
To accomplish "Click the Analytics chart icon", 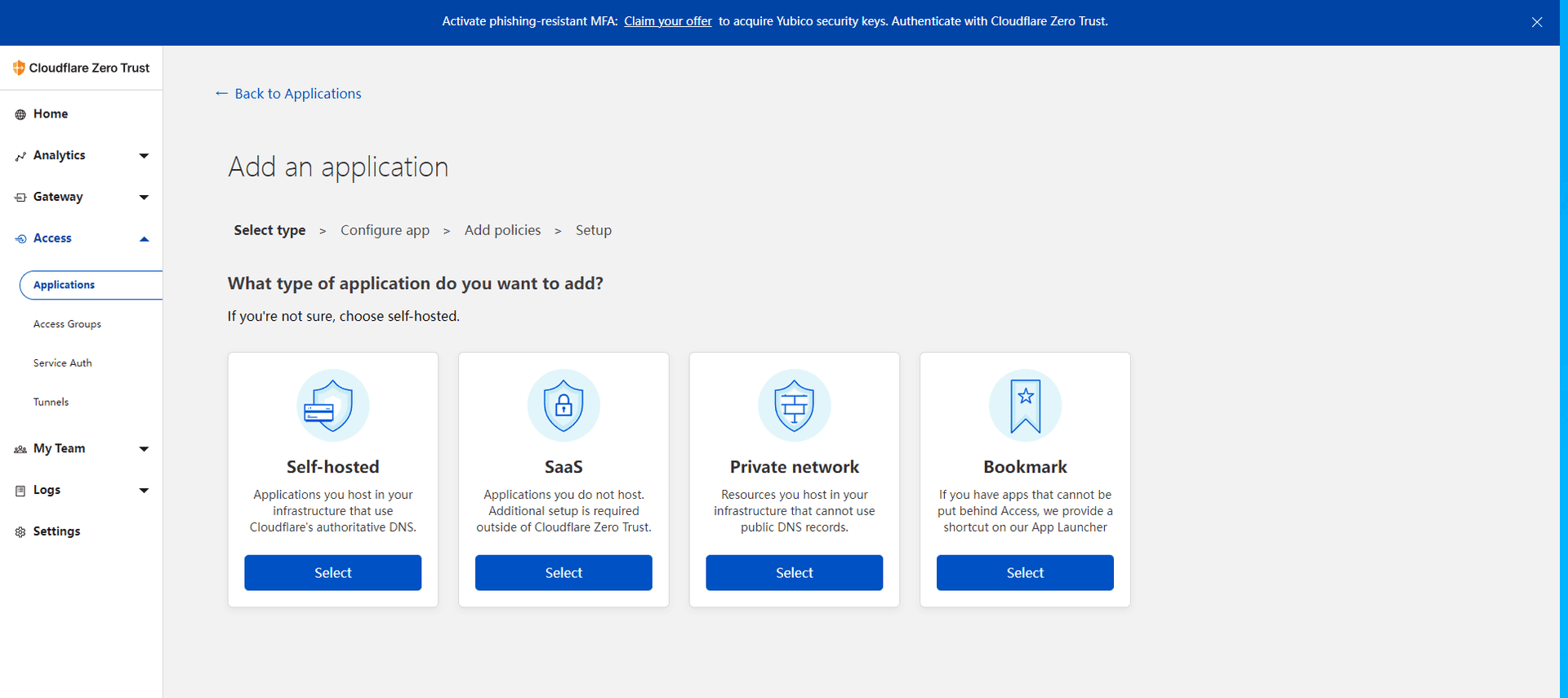I will click(20, 156).
